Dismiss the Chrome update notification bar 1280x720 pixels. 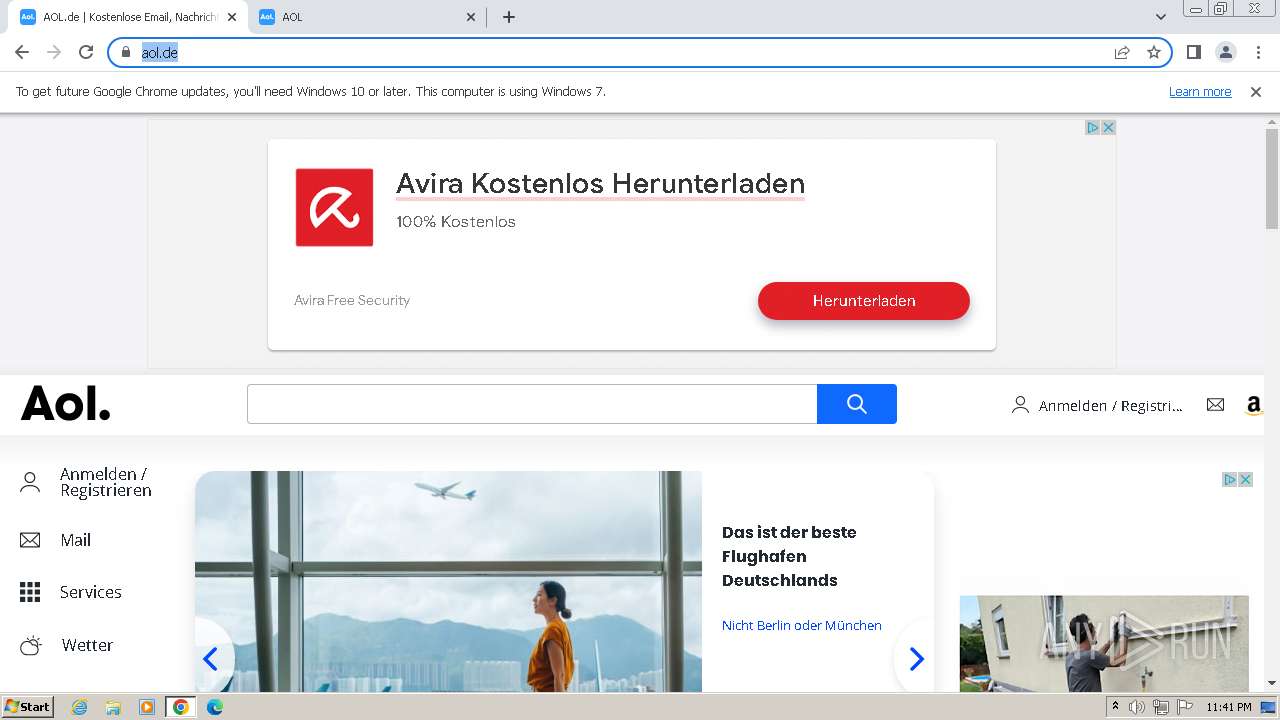pyautogui.click(x=1256, y=92)
